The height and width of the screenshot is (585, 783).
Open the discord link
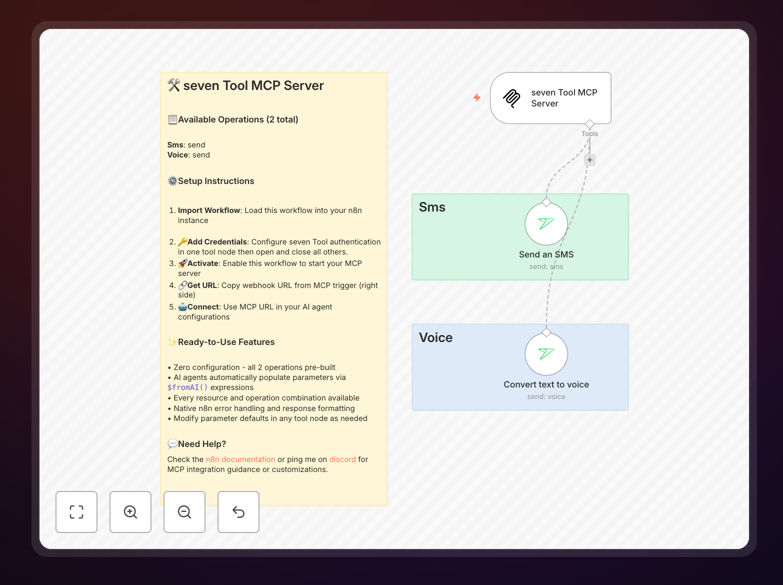click(x=343, y=459)
